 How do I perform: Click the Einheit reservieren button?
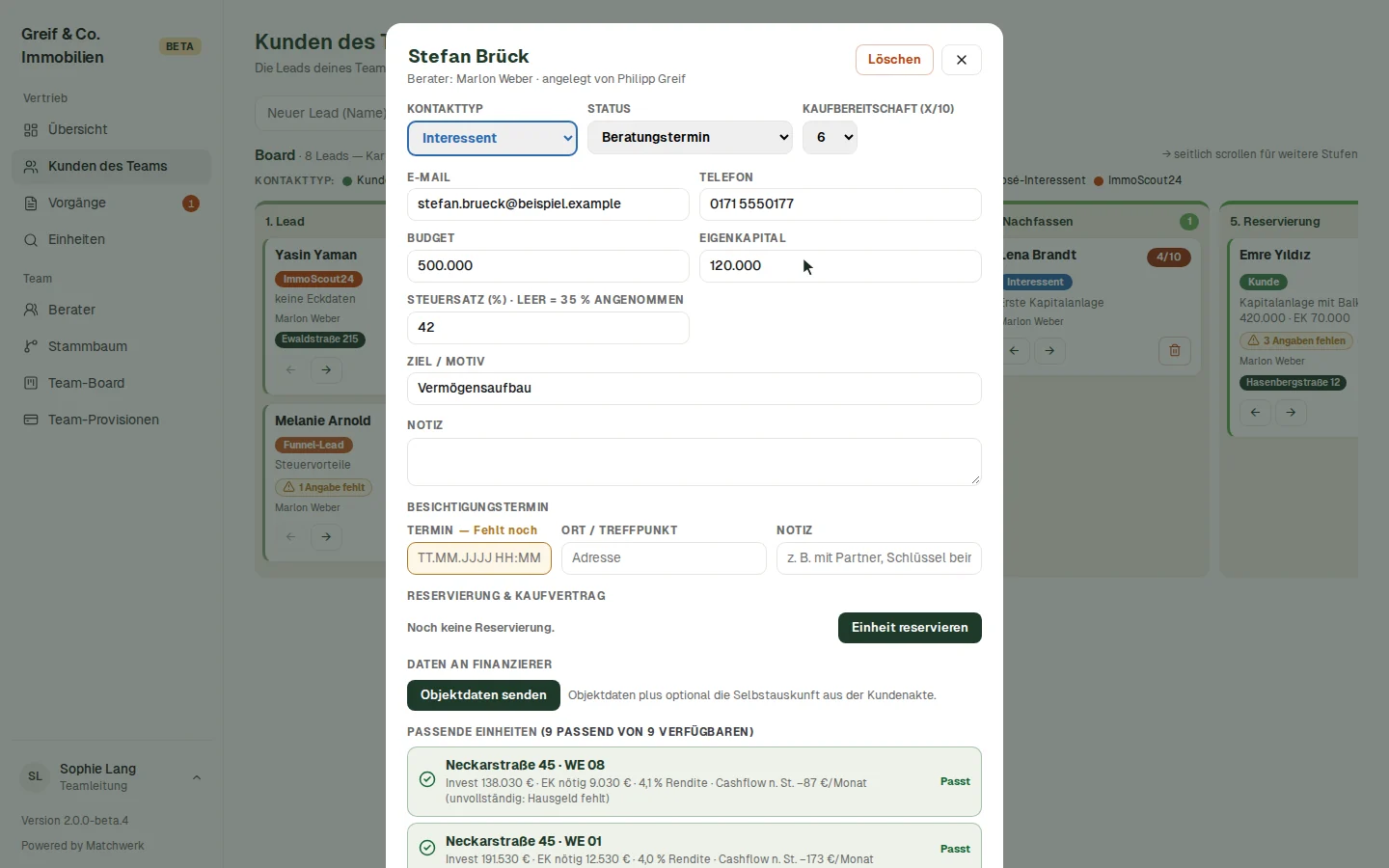click(910, 628)
